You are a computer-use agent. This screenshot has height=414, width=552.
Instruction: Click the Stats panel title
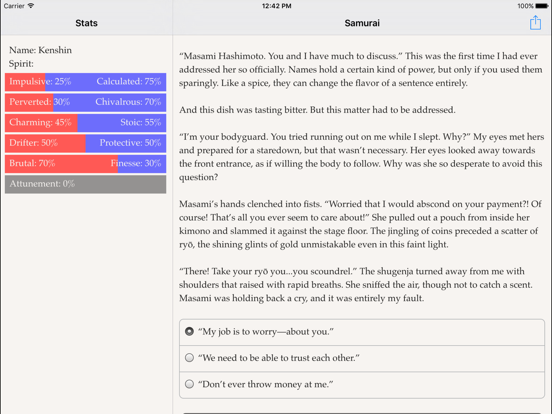point(86,23)
